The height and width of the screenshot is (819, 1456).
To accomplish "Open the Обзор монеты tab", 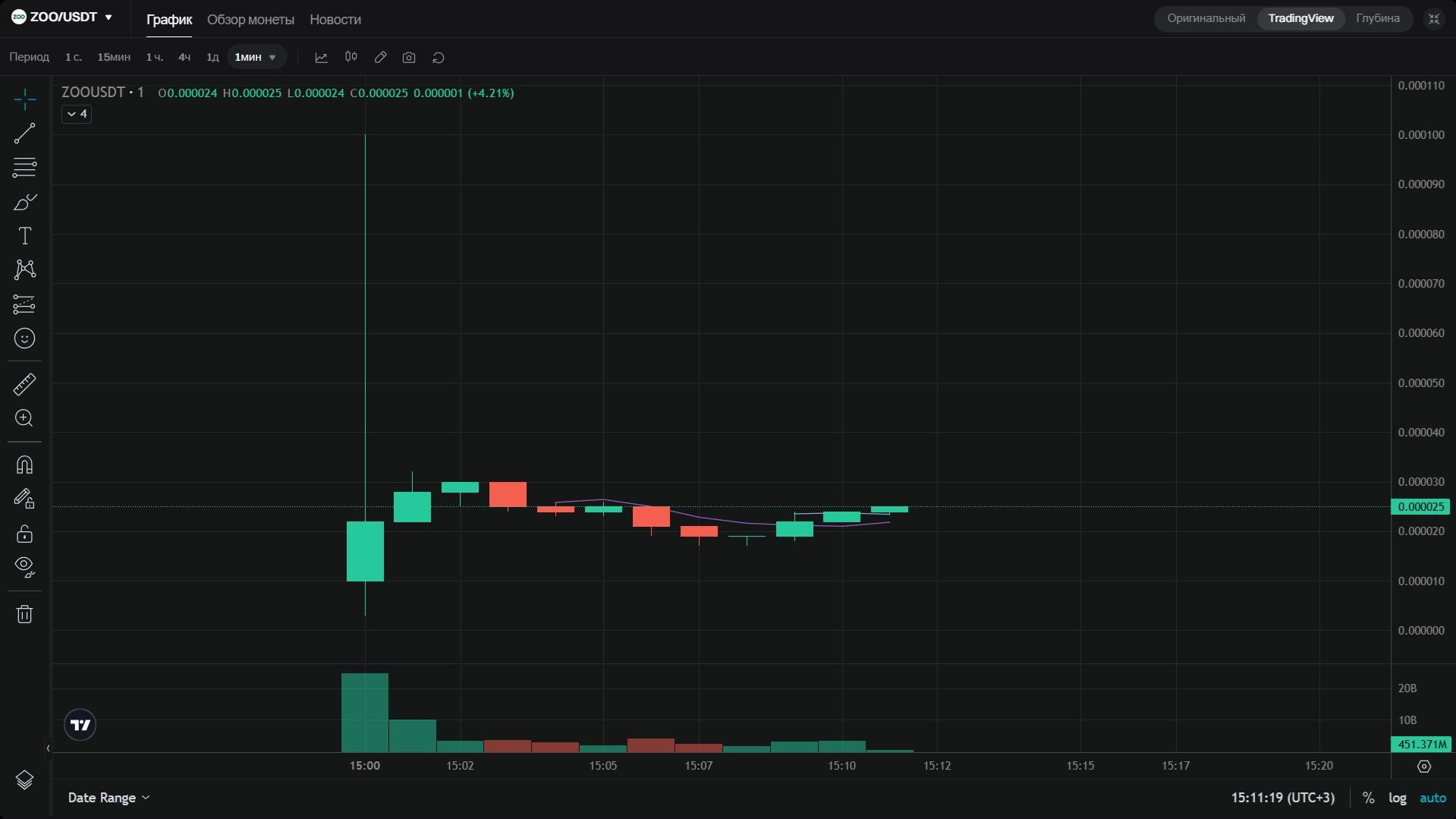I will click(250, 20).
